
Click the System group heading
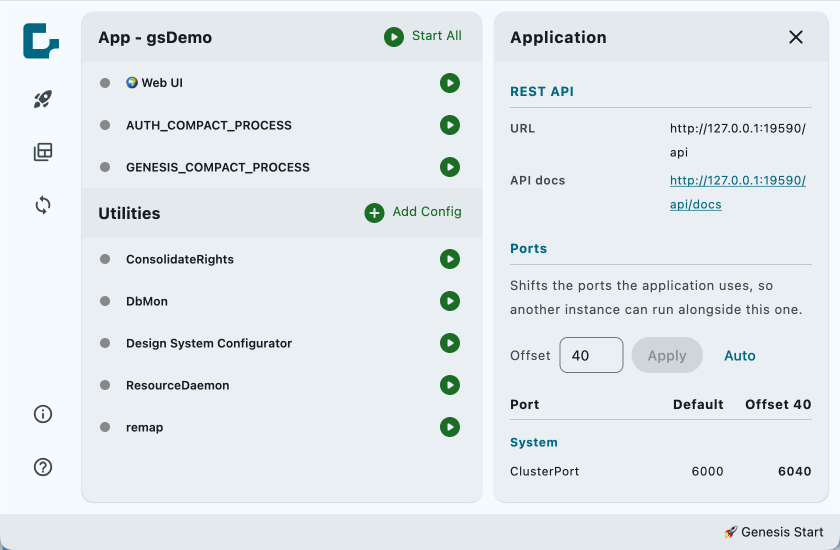coord(534,442)
